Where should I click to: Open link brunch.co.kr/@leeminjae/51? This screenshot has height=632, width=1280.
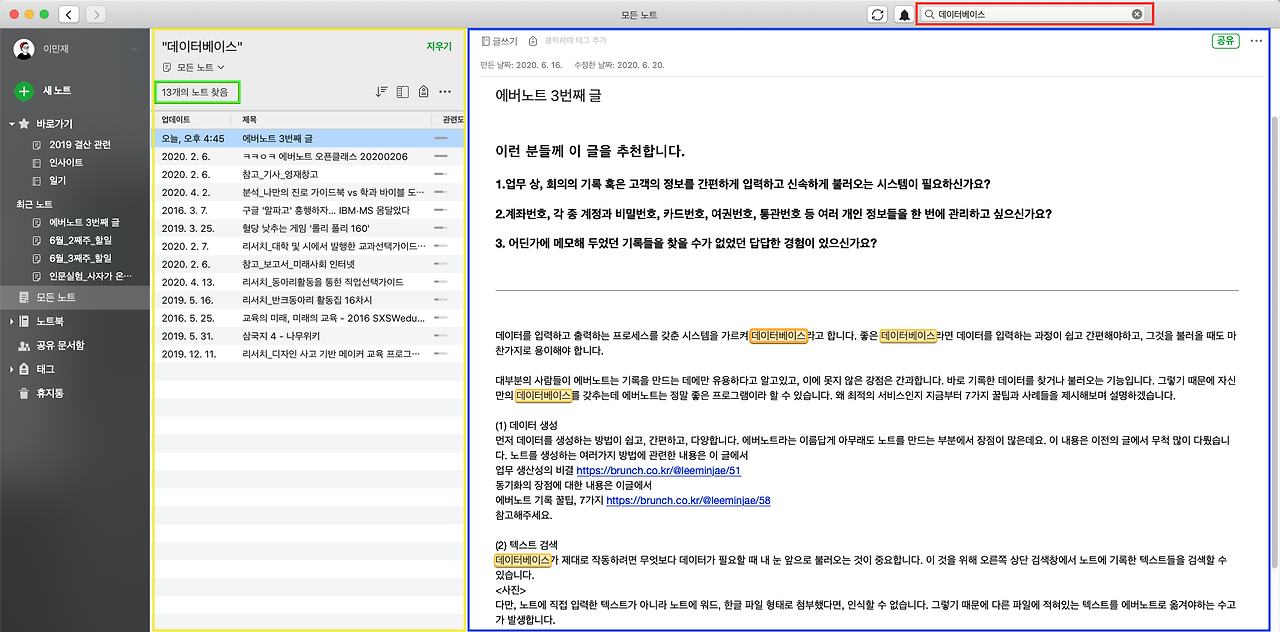[x=658, y=470]
